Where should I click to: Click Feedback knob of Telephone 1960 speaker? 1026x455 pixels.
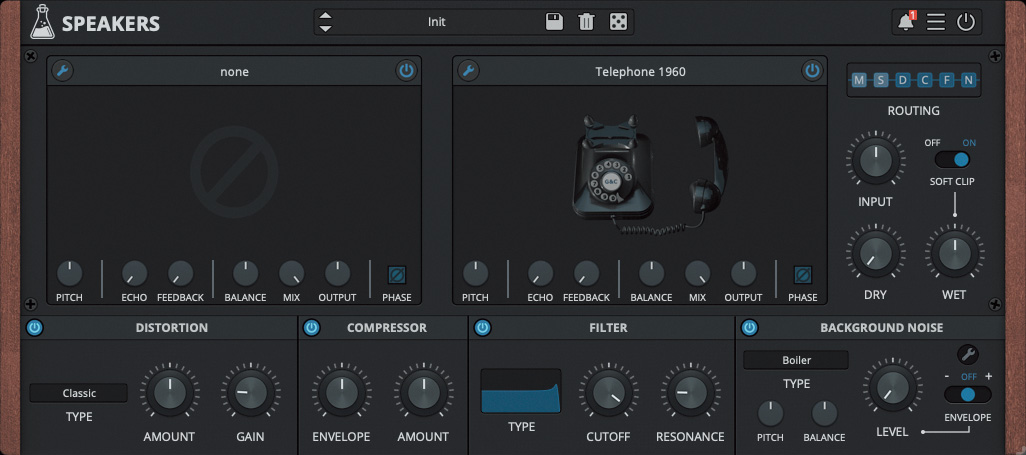[x=586, y=274]
